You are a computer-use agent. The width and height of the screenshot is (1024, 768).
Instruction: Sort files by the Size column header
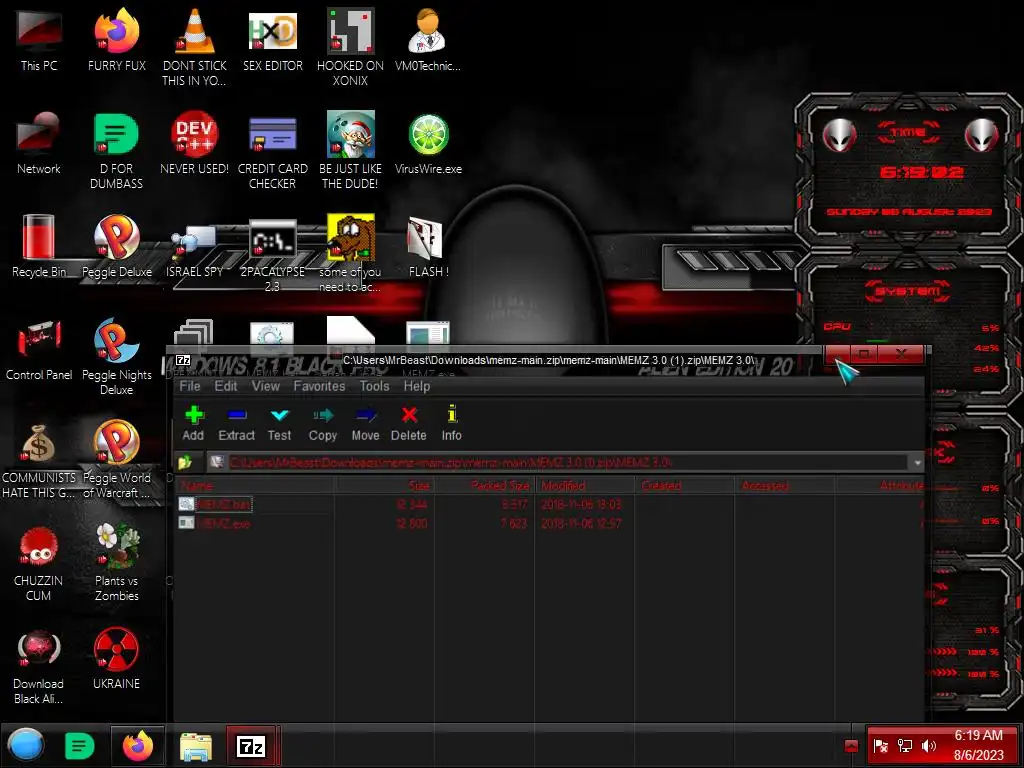point(384,485)
